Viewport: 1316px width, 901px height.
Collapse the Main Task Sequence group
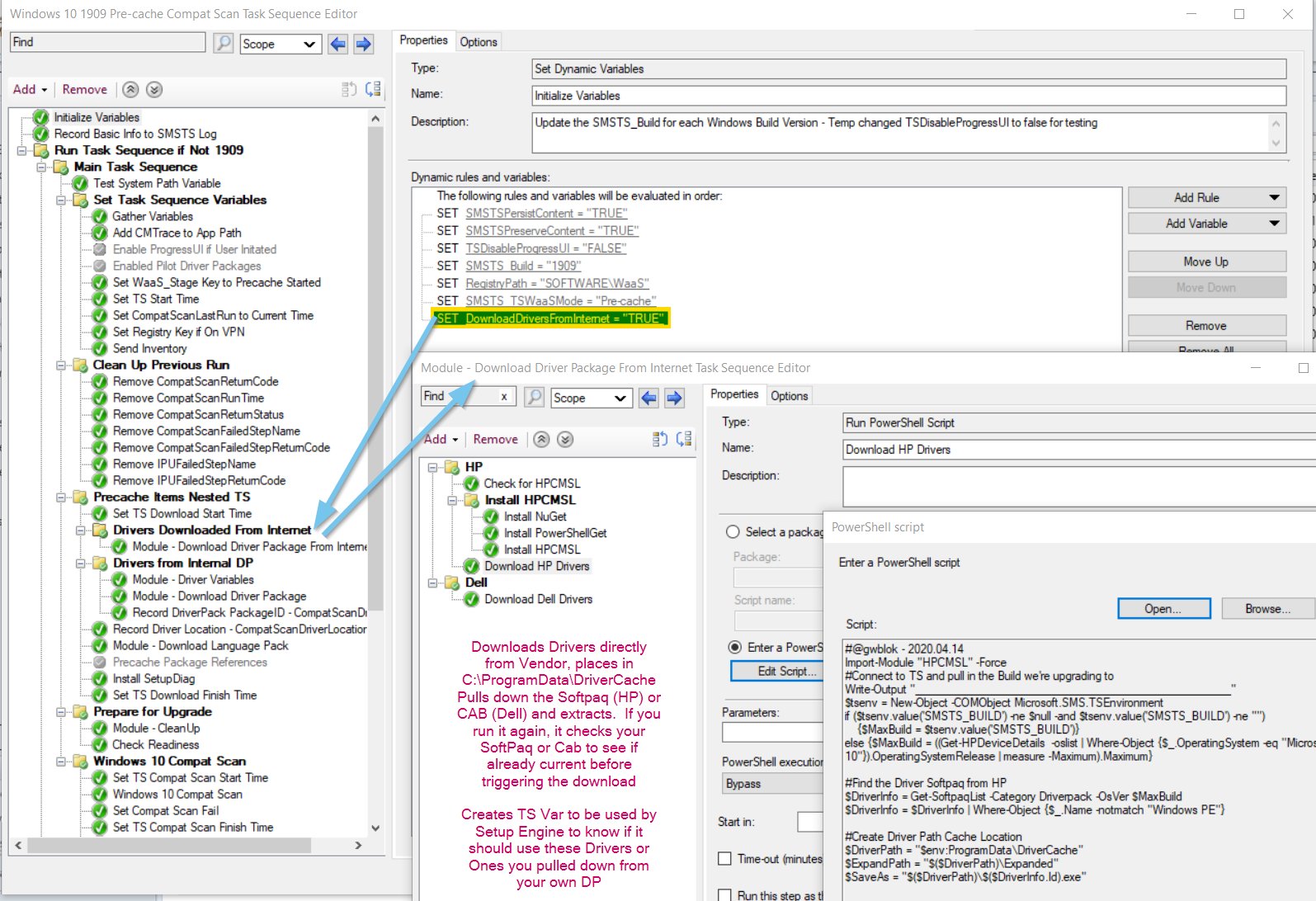[x=41, y=167]
